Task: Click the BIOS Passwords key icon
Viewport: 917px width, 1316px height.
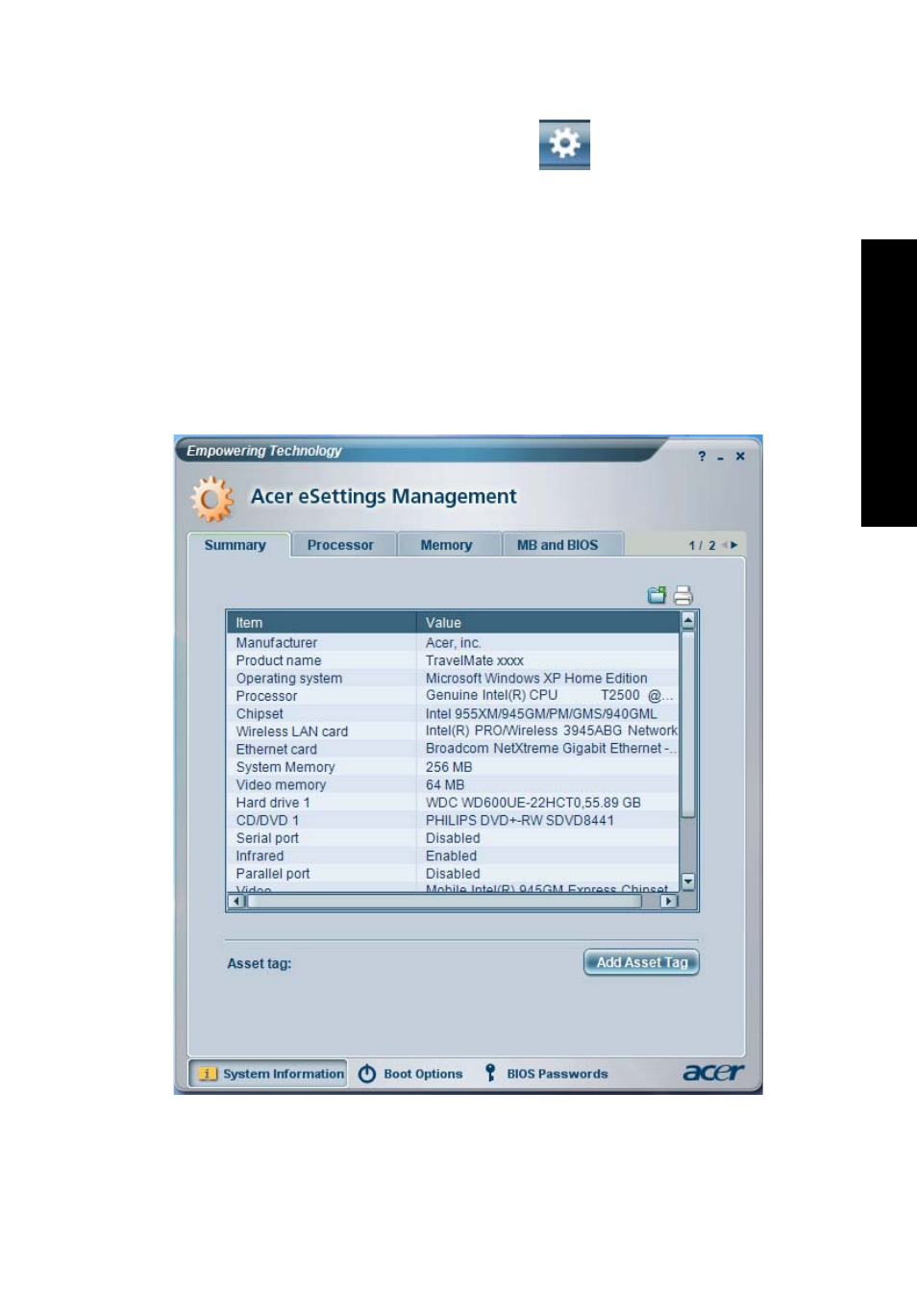Action: tap(490, 1073)
